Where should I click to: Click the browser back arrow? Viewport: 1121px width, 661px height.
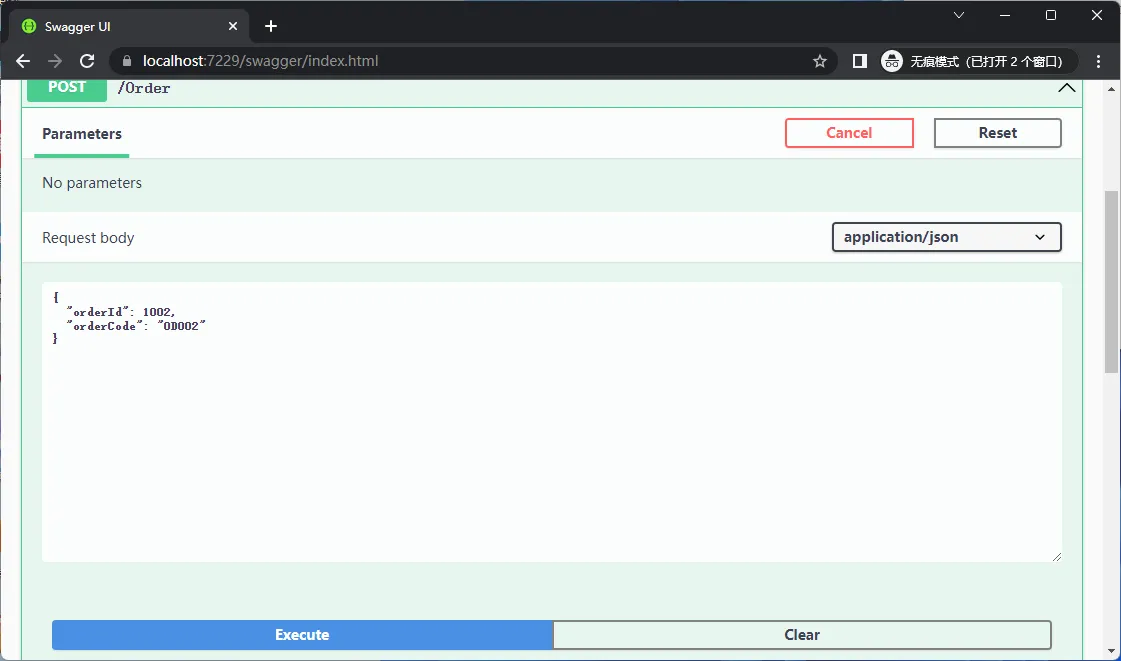coord(23,61)
